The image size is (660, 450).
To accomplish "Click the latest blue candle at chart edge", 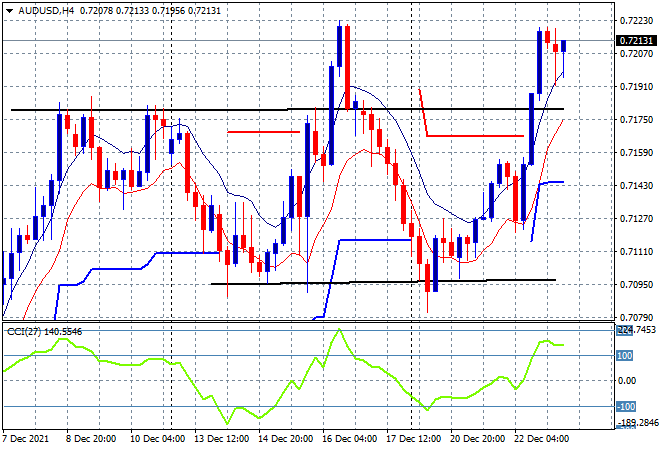I will coord(563,46).
